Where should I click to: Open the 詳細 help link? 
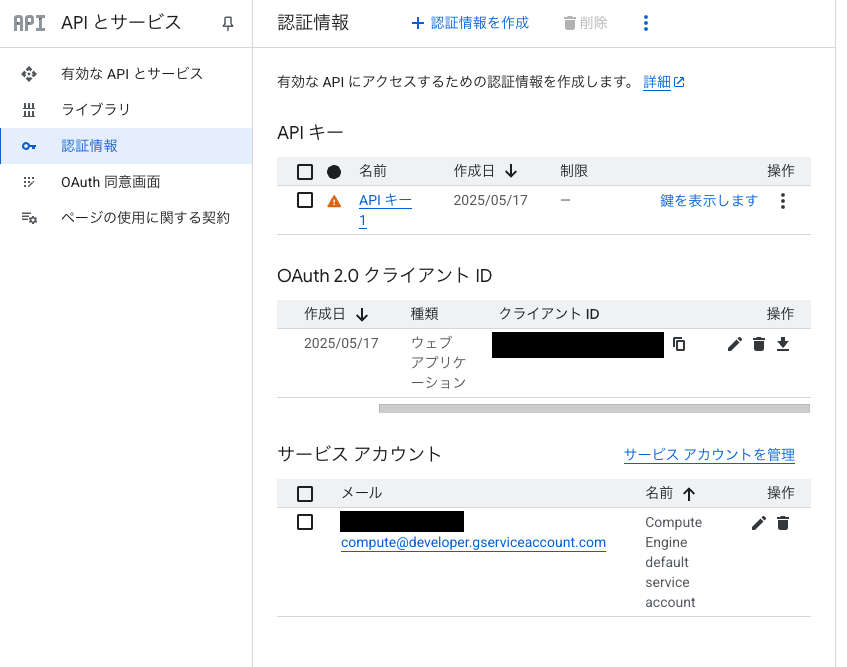(x=664, y=82)
